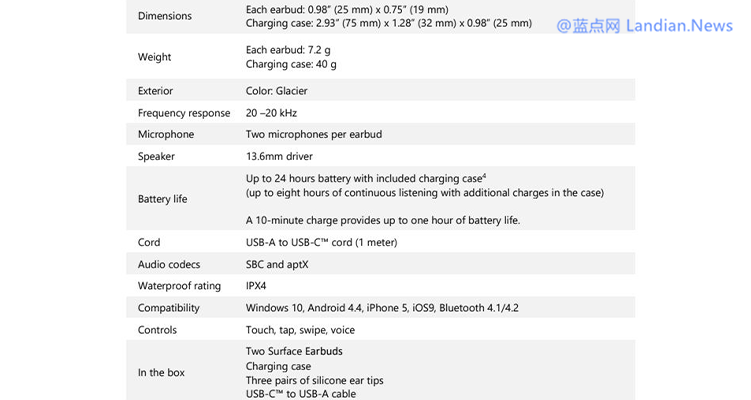Select the Touch, tap, swipe, voice text
The width and height of the screenshot is (751, 400).
[300, 330]
